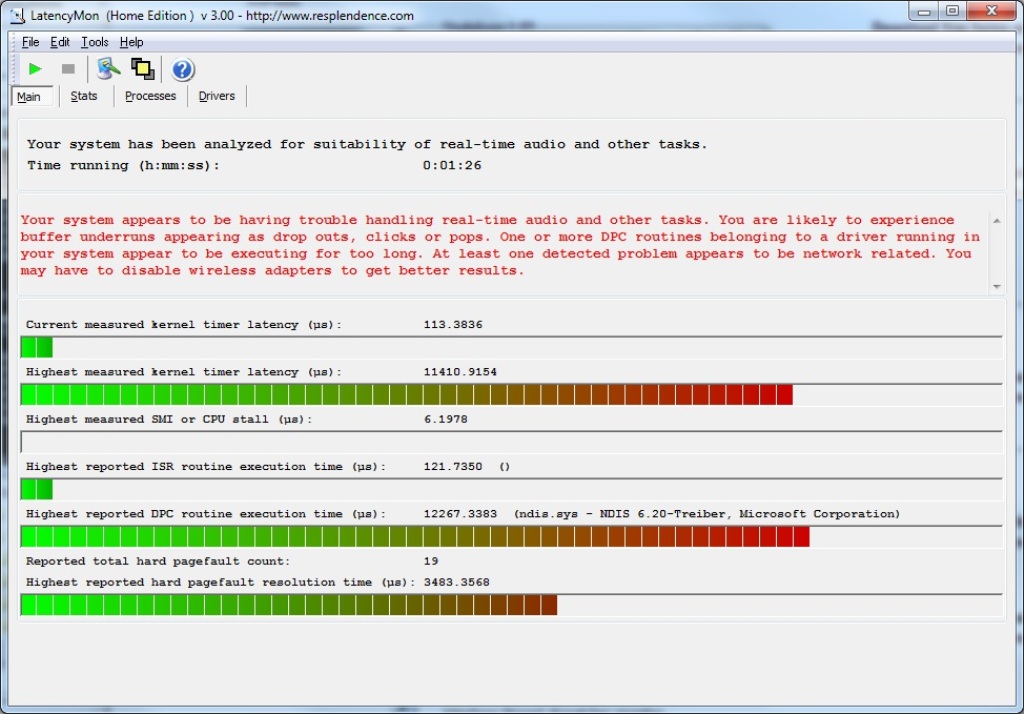
Task: Switch to the Main tab
Action: coord(32,96)
